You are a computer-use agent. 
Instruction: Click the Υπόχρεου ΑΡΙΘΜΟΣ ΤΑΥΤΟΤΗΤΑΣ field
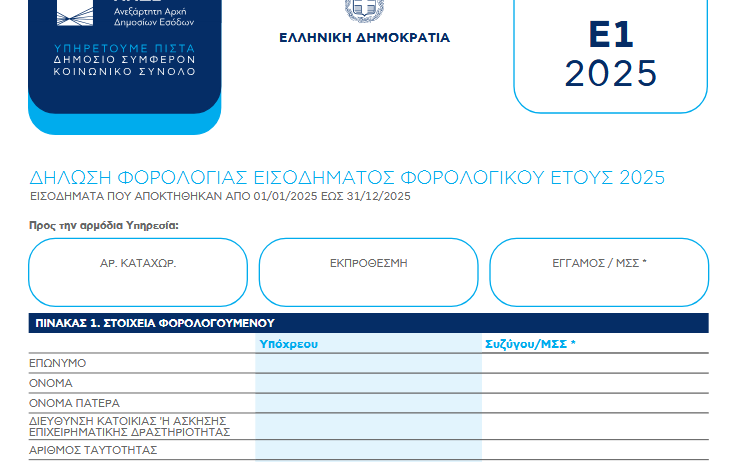tap(369, 450)
